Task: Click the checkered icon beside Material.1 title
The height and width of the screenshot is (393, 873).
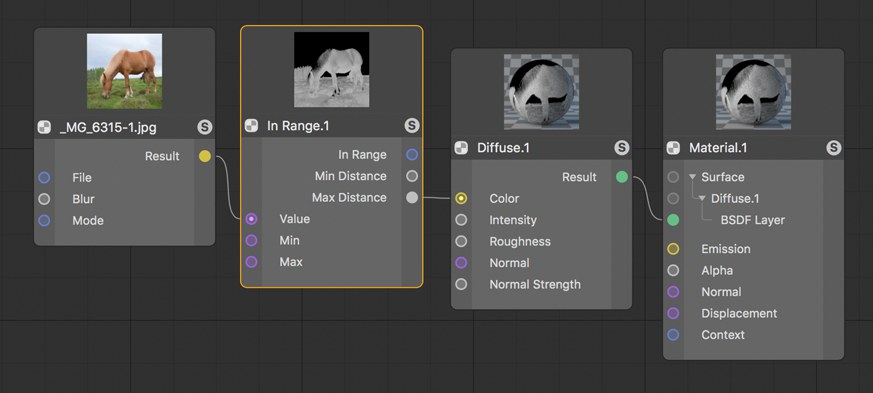Action: [673, 148]
